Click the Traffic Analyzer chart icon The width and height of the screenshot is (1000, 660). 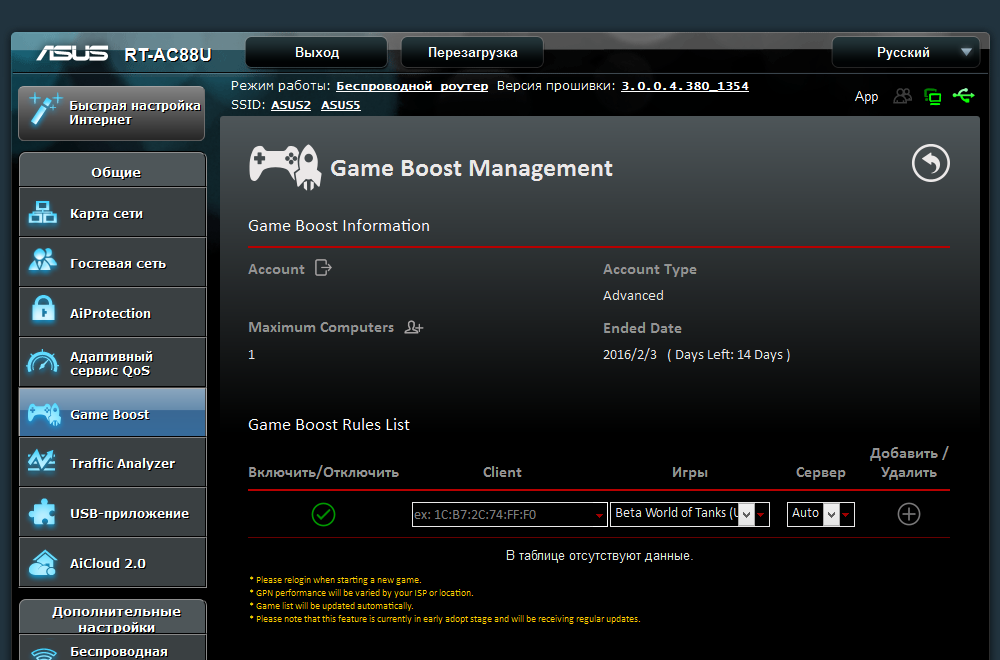point(42,461)
